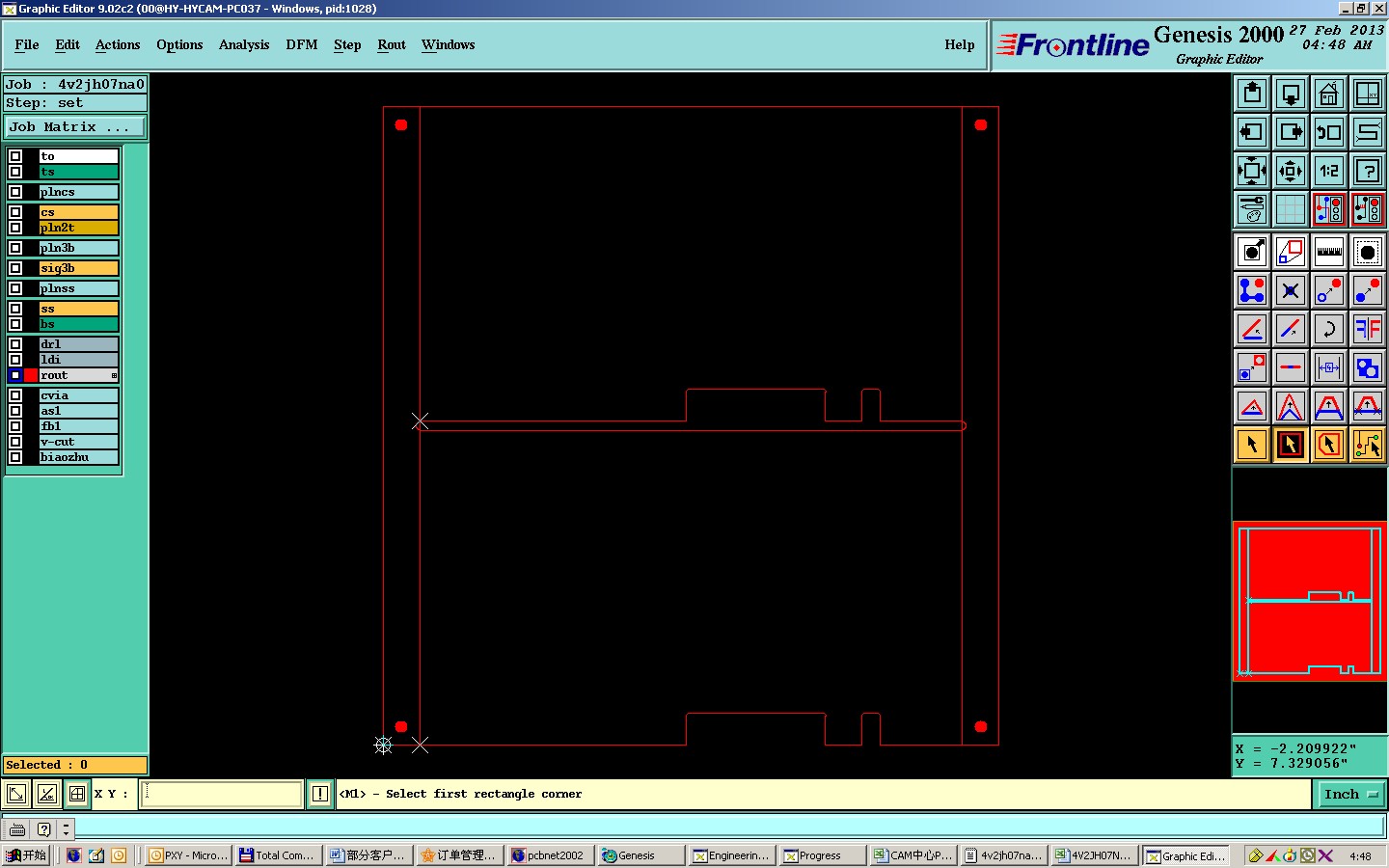Click the blue connected nodes icon
The width and height of the screenshot is (1389, 868).
pyautogui.click(x=1252, y=290)
